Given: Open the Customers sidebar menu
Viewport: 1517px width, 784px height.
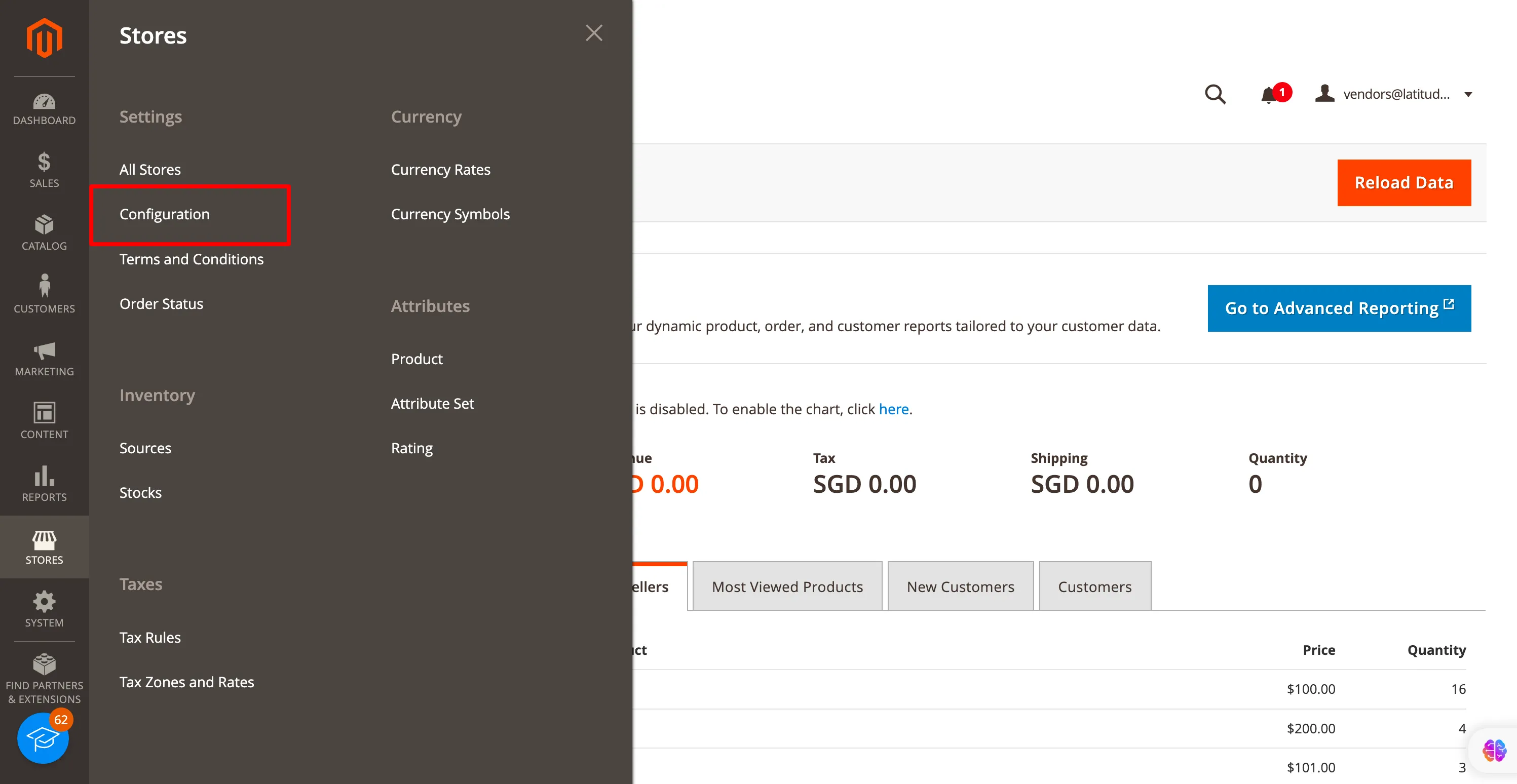Looking at the screenshot, I should click(44, 294).
